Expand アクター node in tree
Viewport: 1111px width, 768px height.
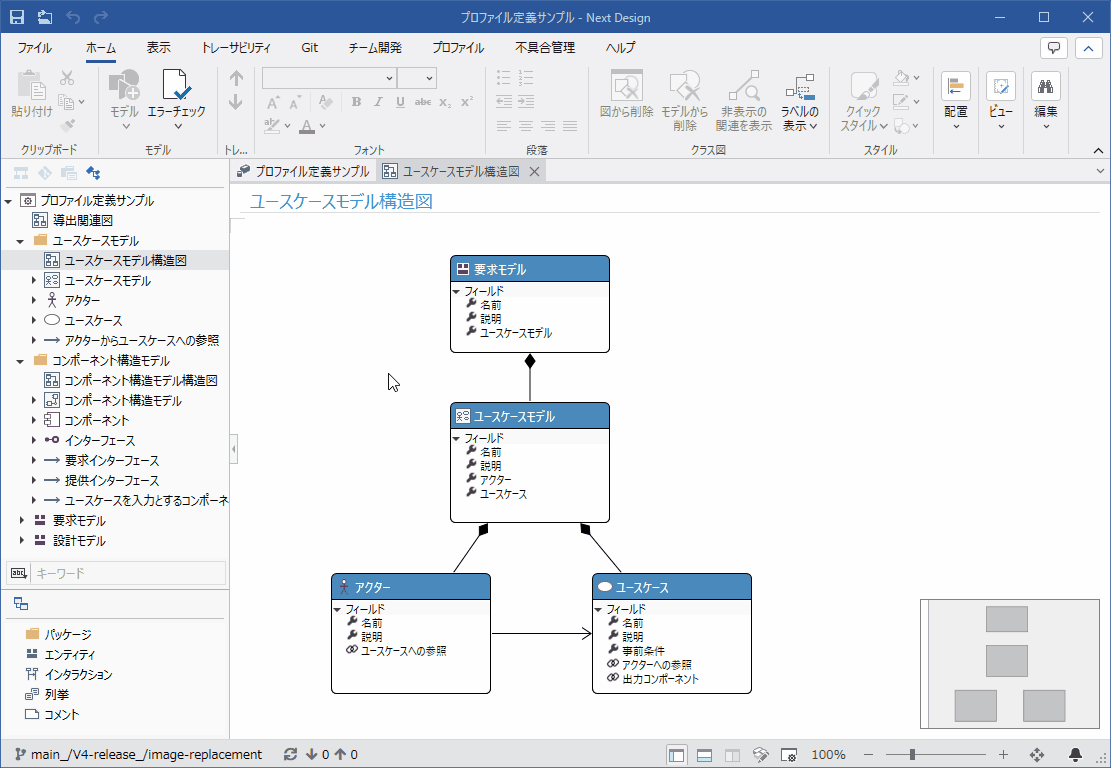[x=33, y=300]
